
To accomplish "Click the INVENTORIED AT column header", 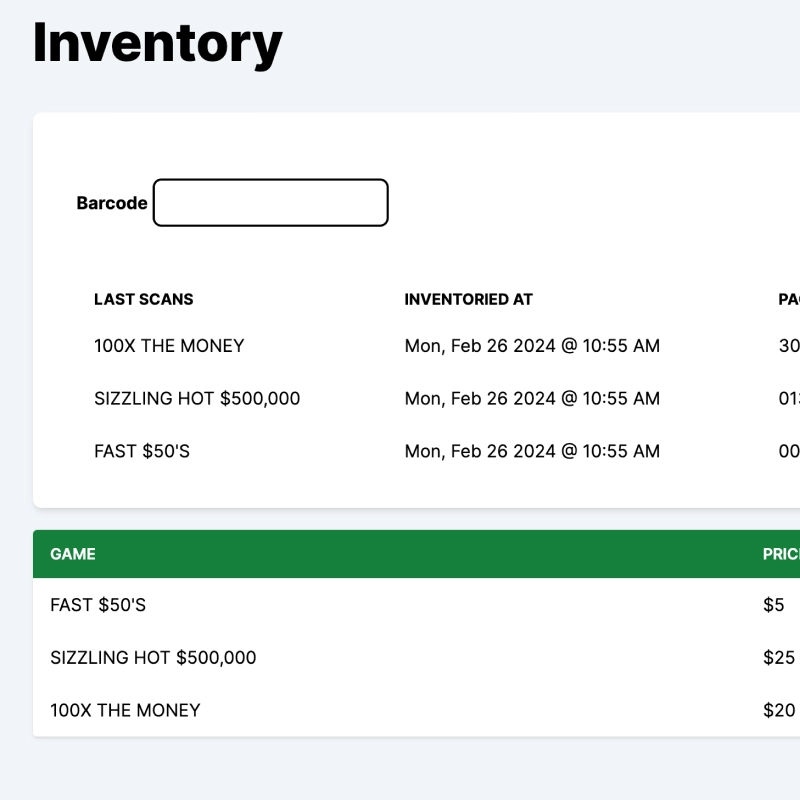I will tap(468, 299).
